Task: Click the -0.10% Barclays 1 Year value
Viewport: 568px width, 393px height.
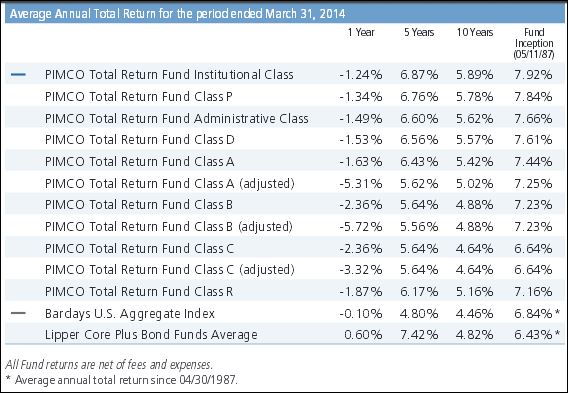Action: tap(361, 313)
